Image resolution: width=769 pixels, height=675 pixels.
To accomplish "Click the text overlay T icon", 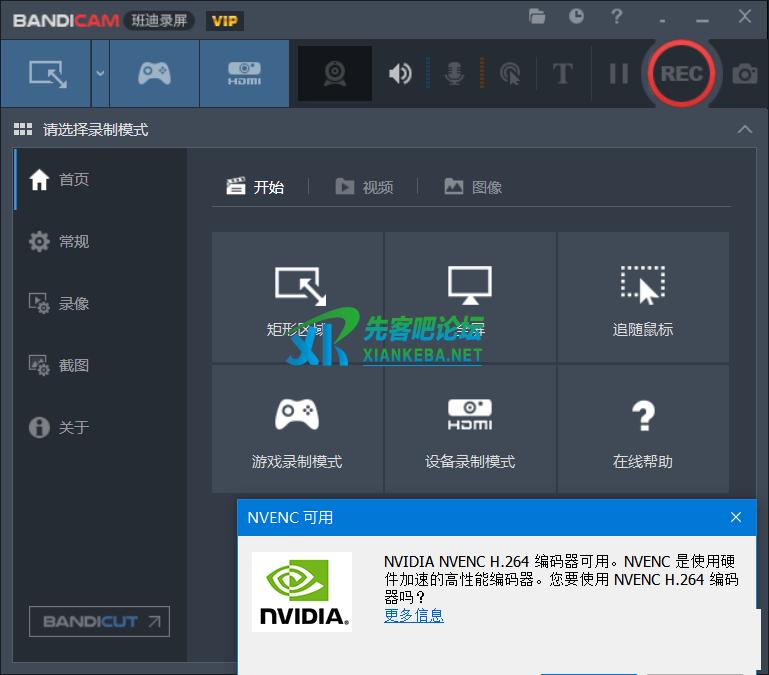I will pos(562,74).
